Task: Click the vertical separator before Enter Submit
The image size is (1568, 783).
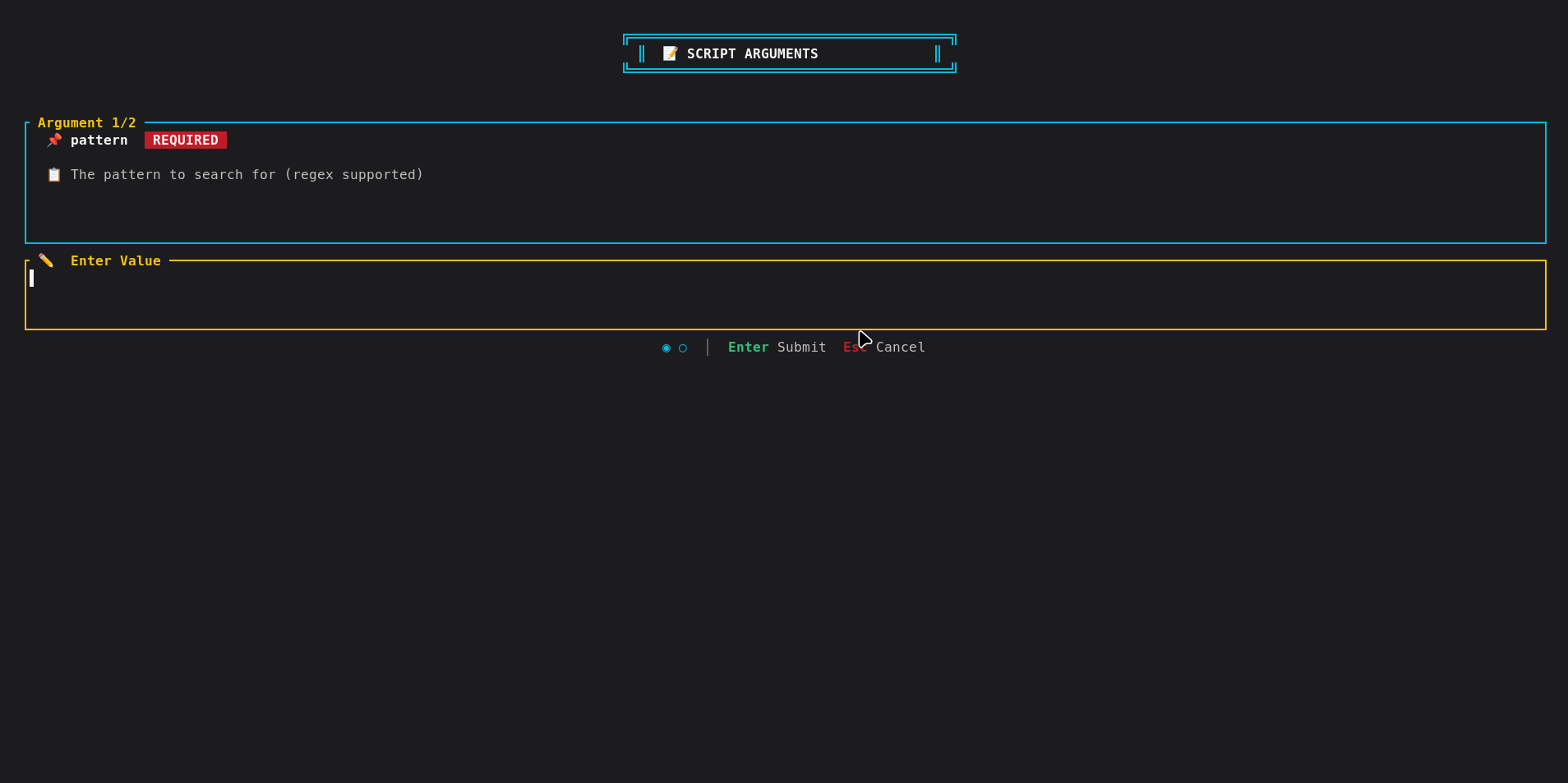Action: tap(708, 348)
